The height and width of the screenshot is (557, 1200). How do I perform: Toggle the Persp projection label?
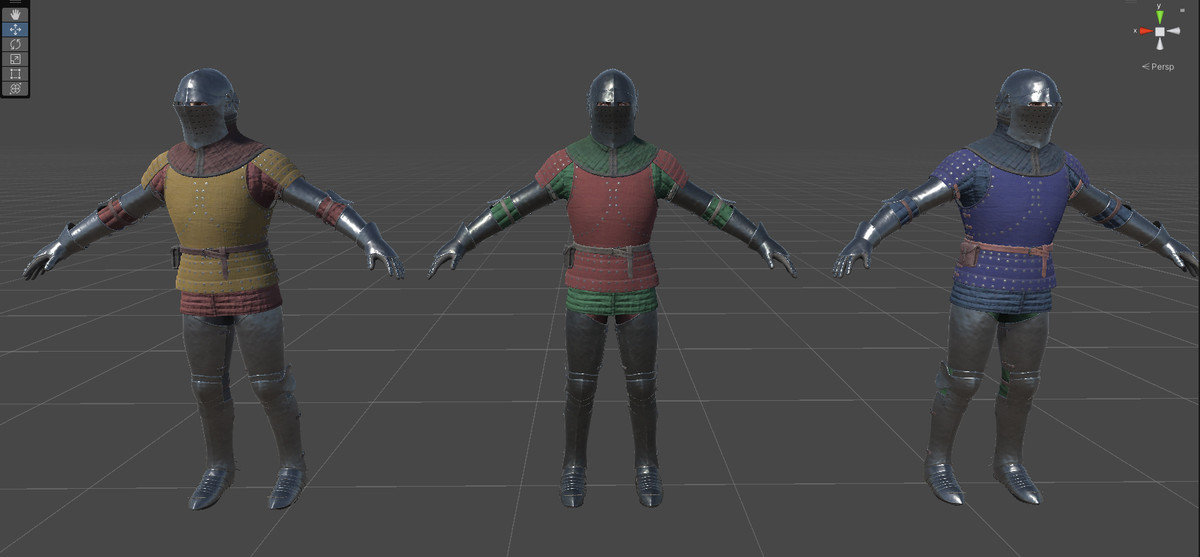[1158, 67]
